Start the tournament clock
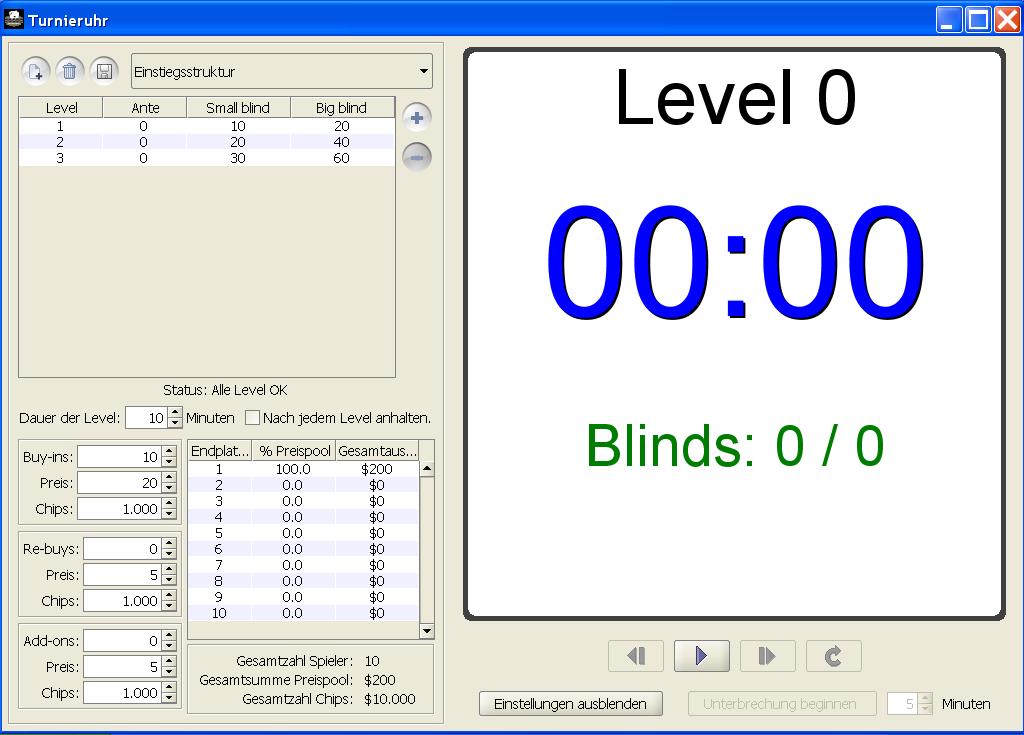The image size is (1024, 735). [701, 656]
